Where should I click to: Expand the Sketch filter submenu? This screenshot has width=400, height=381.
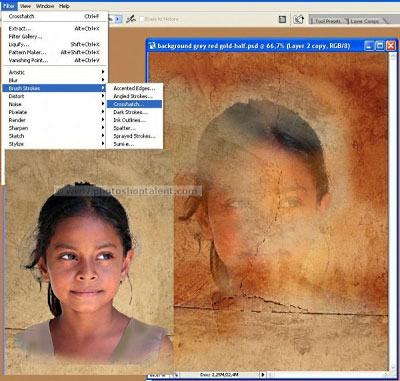pyautogui.click(x=55, y=136)
